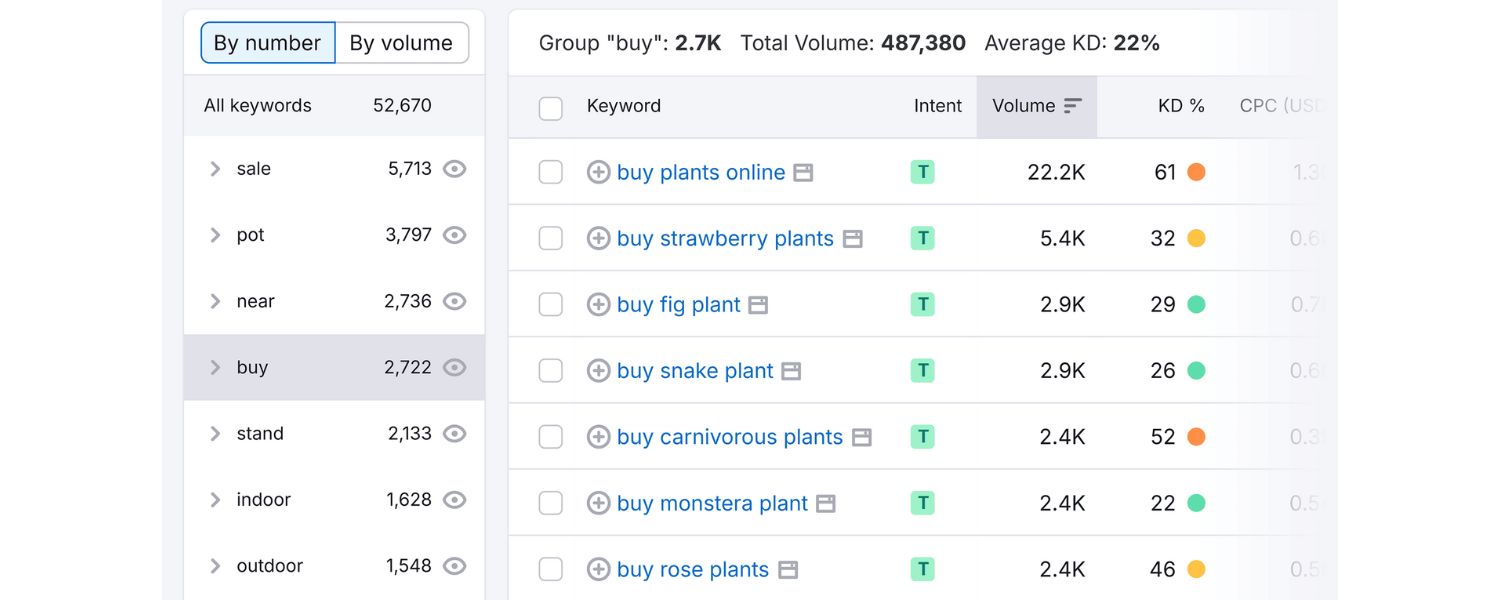Switch to the By volume tab

click(400, 43)
